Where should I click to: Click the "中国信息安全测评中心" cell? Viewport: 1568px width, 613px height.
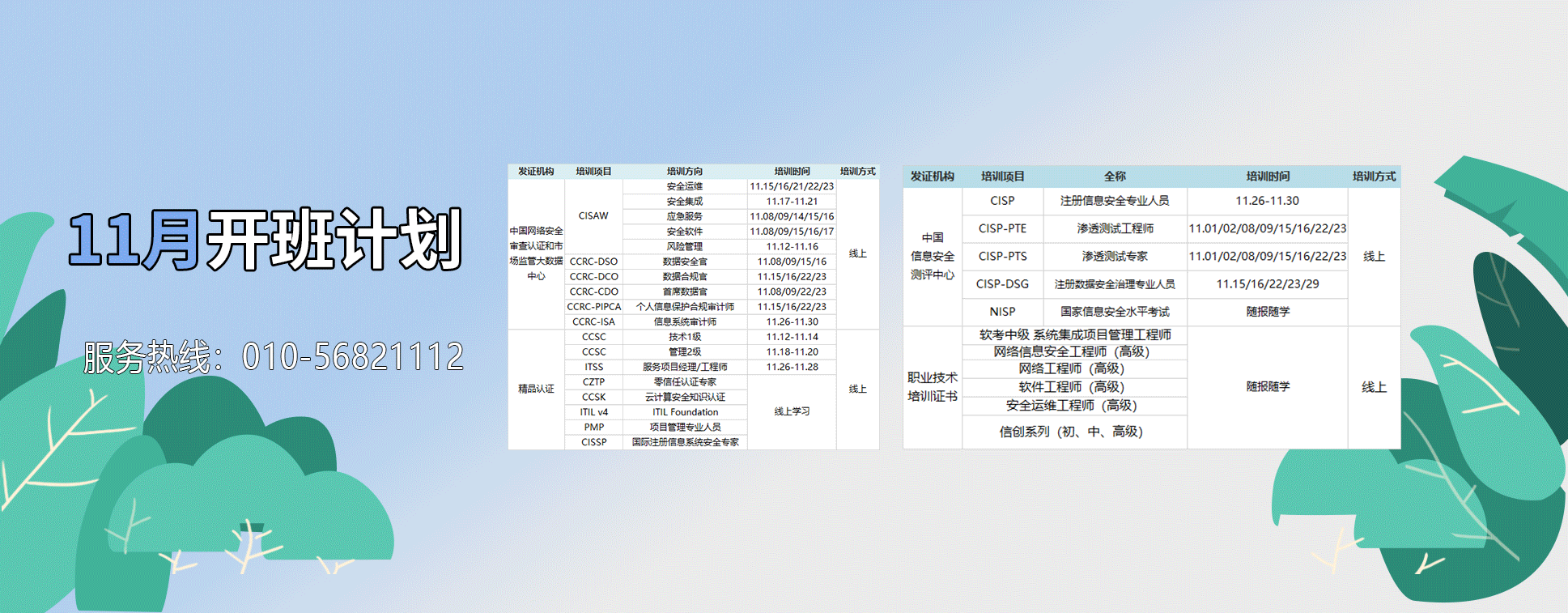click(x=933, y=257)
